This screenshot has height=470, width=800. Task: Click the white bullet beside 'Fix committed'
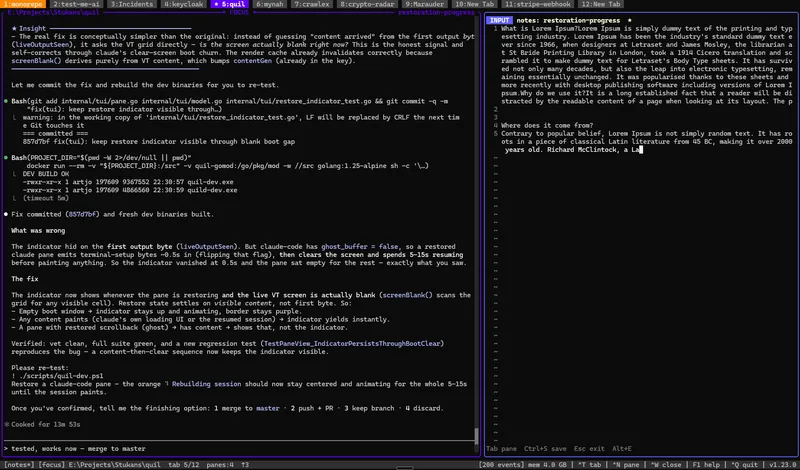click(6, 214)
